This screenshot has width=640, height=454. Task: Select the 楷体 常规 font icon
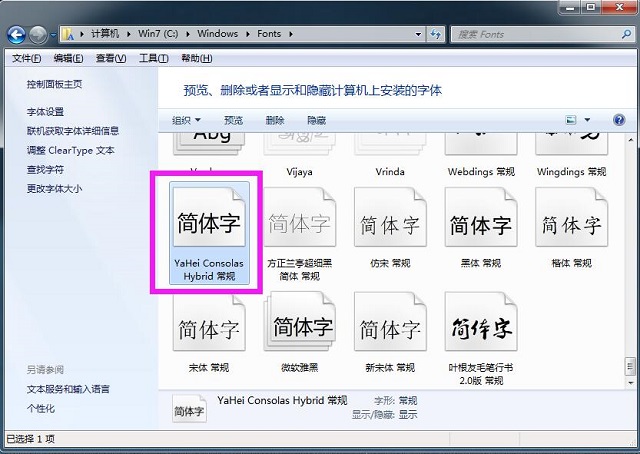click(571, 217)
